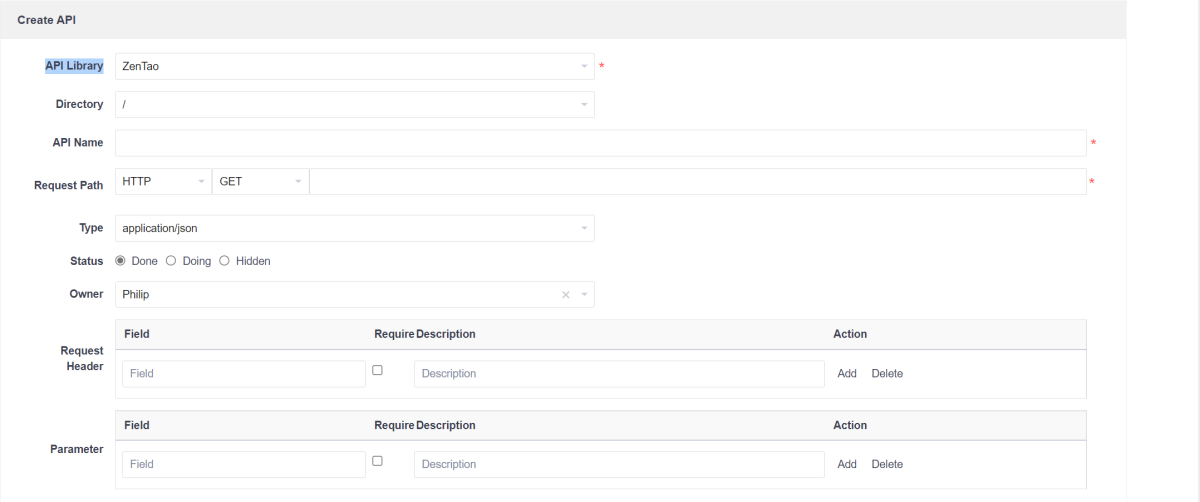Choose the Hidden status option

pos(225,261)
